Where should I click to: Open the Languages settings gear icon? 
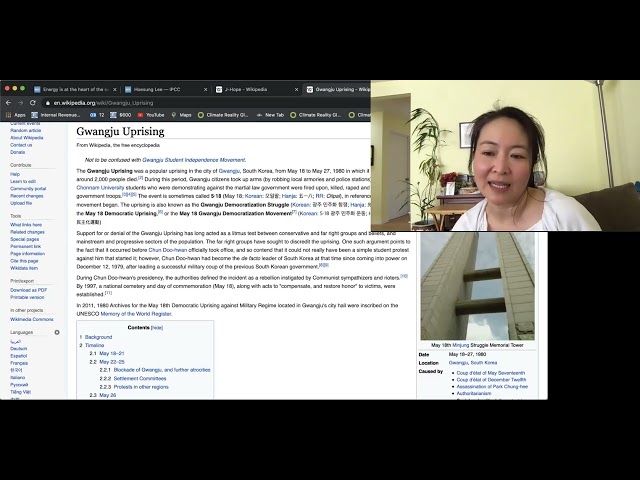[57, 332]
